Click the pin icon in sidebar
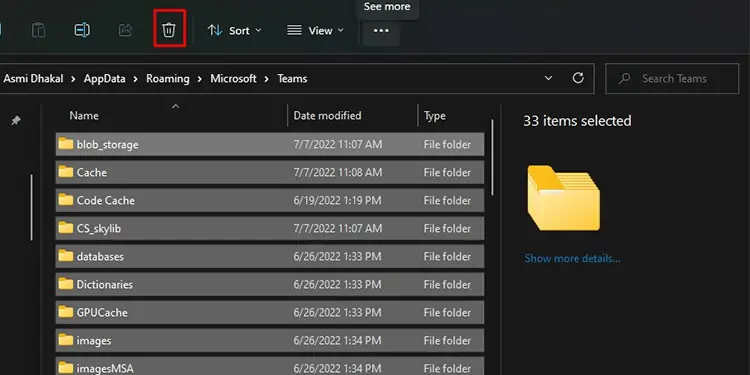Screen dimensions: 750x375 click(x=16, y=121)
